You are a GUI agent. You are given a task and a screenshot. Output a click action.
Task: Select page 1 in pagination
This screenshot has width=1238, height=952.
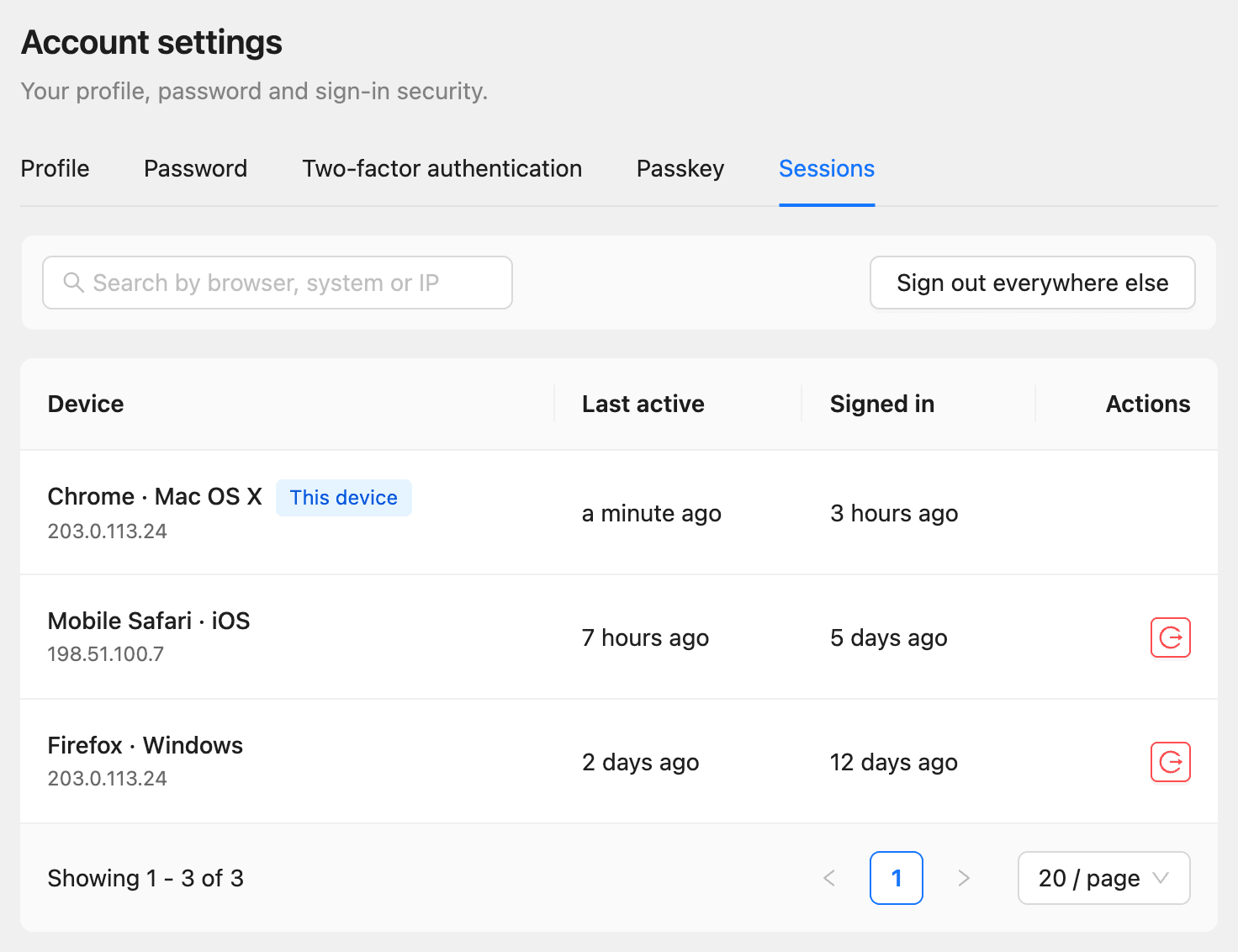click(x=897, y=878)
